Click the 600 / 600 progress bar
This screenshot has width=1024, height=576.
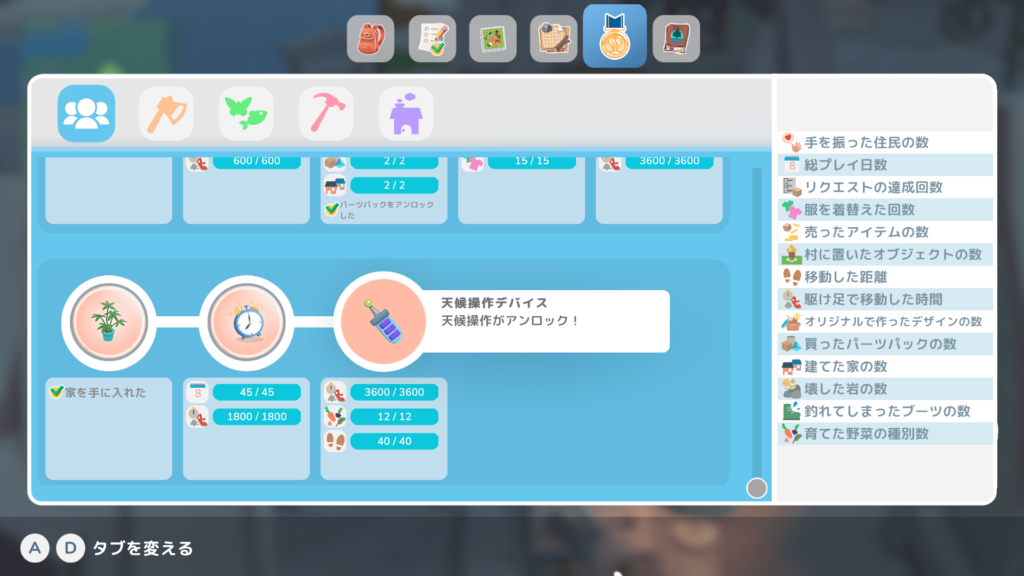(x=257, y=161)
